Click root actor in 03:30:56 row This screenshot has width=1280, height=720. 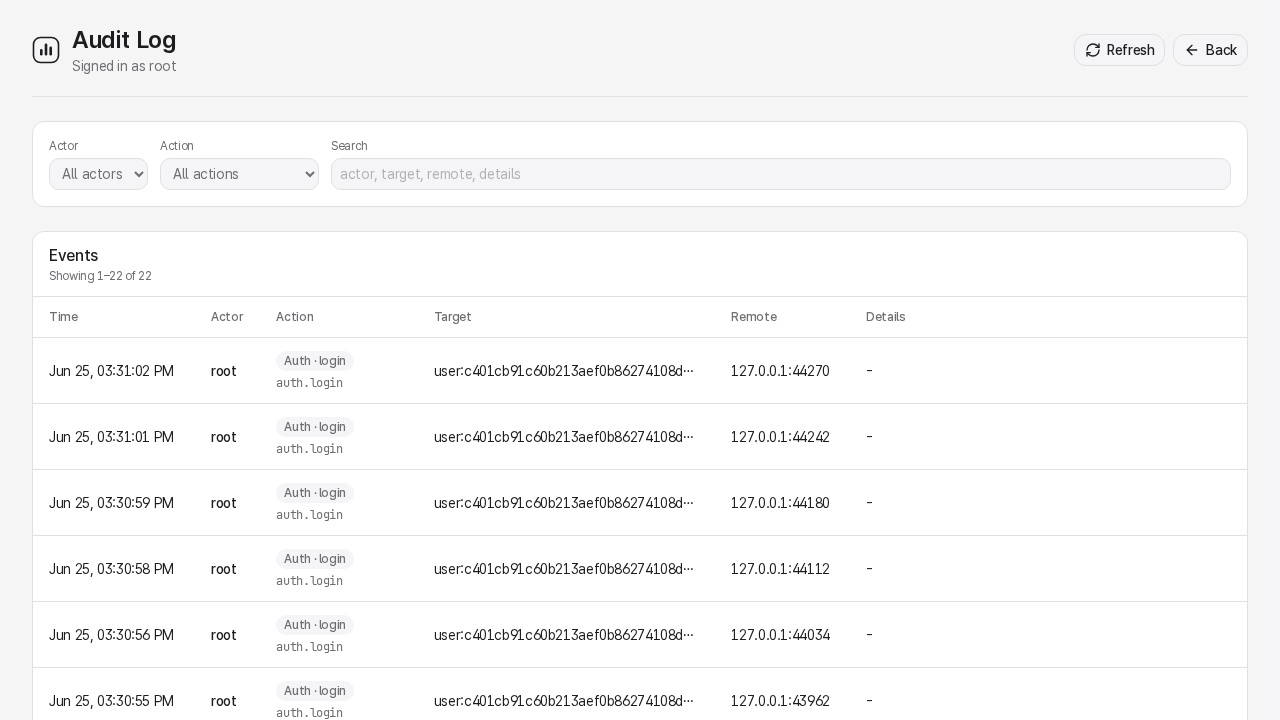(x=224, y=635)
